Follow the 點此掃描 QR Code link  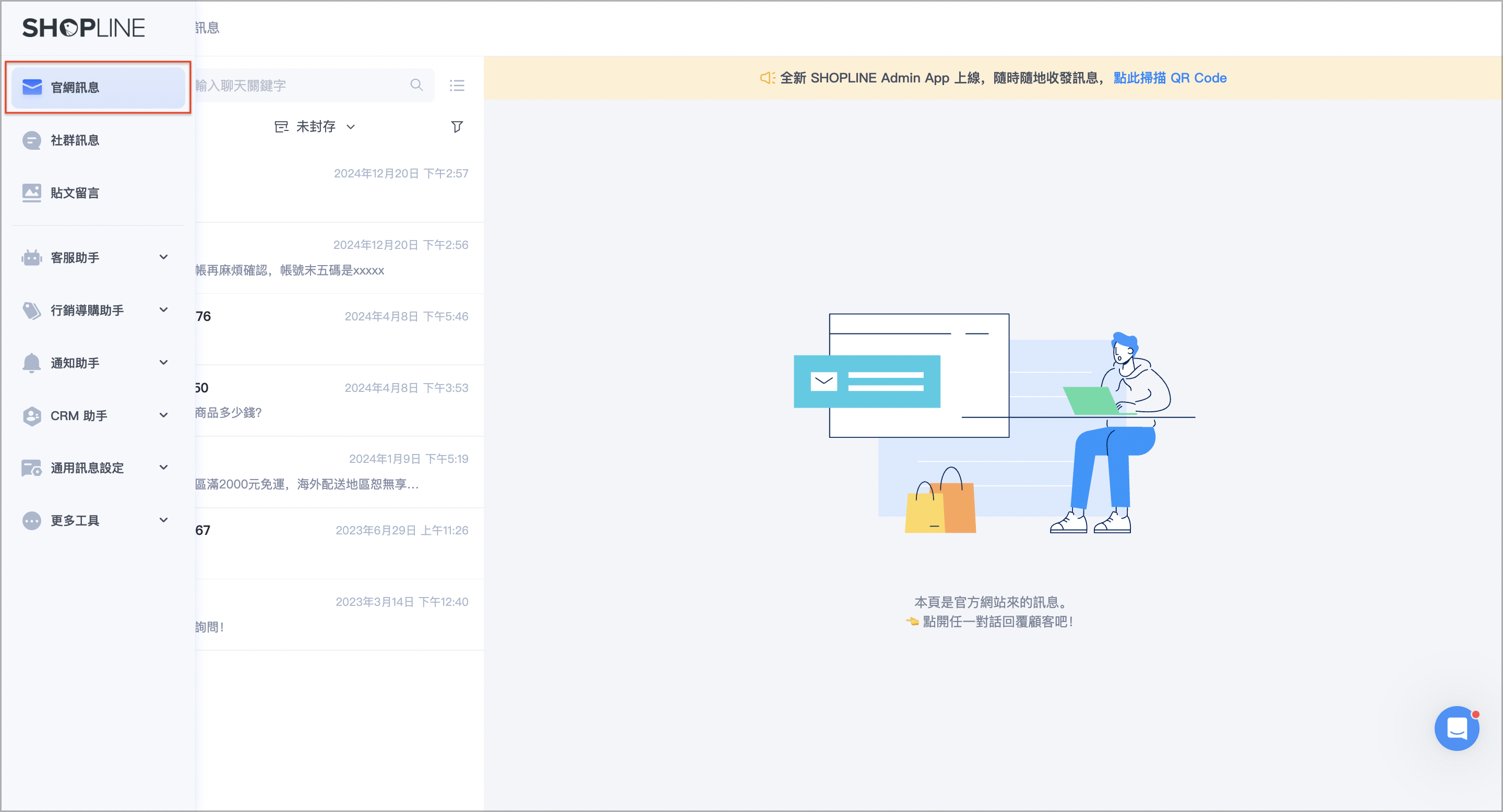pyautogui.click(x=1170, y=78)
